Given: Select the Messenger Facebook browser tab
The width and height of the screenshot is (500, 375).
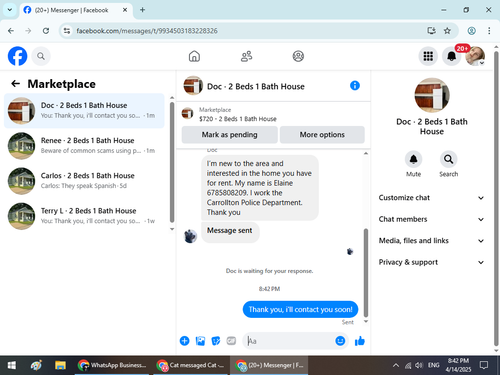Looking at the screenshot, I should [x=76, y=10].
